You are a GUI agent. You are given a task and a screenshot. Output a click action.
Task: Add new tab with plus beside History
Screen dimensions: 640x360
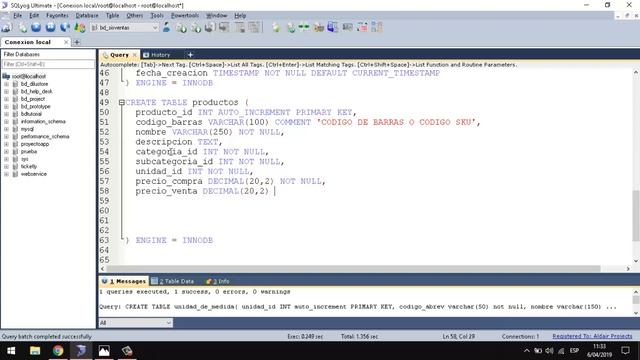(x=190, y=55)
